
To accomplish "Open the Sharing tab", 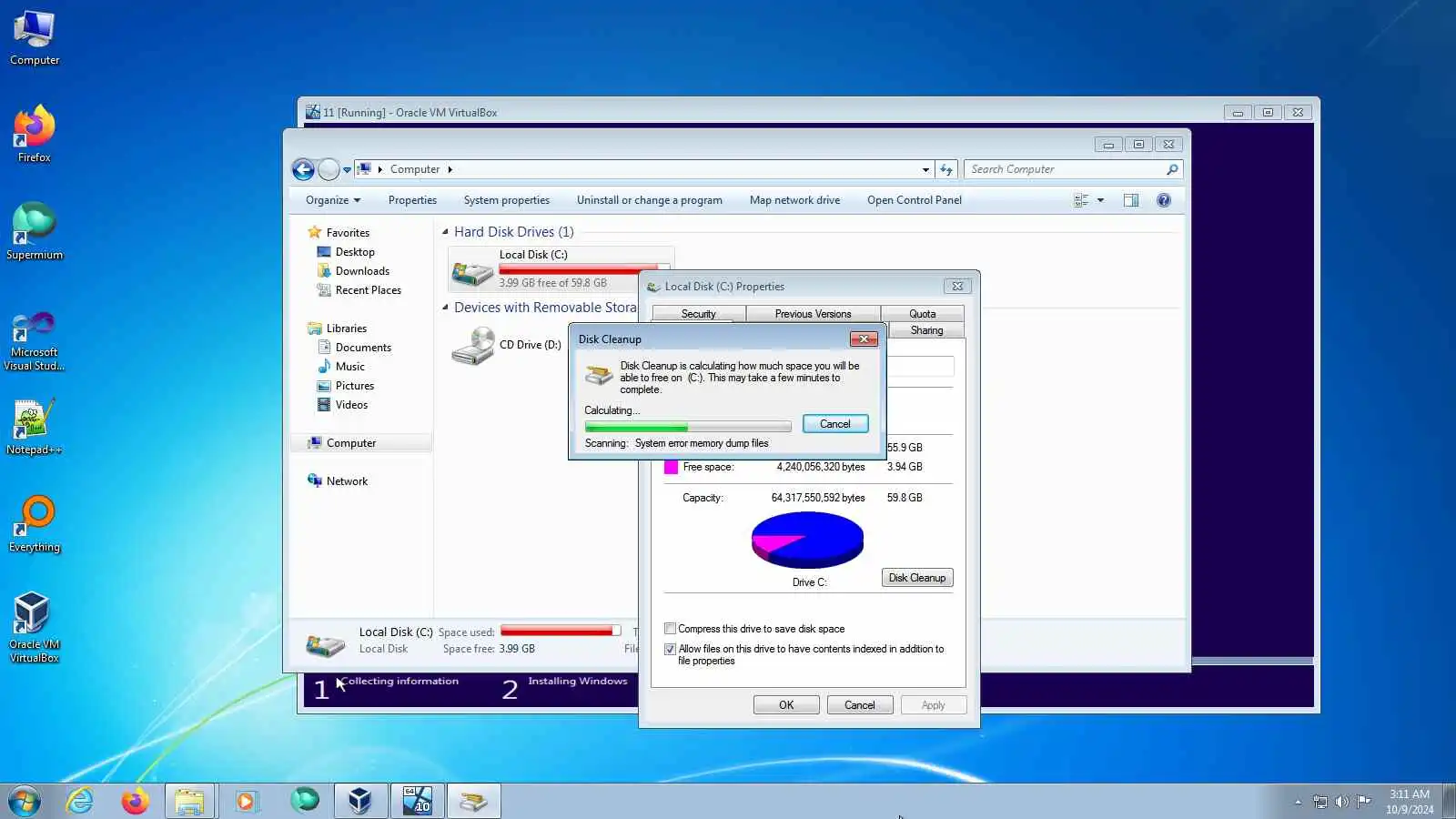I will pyautogui.click(x=926, y=330).
